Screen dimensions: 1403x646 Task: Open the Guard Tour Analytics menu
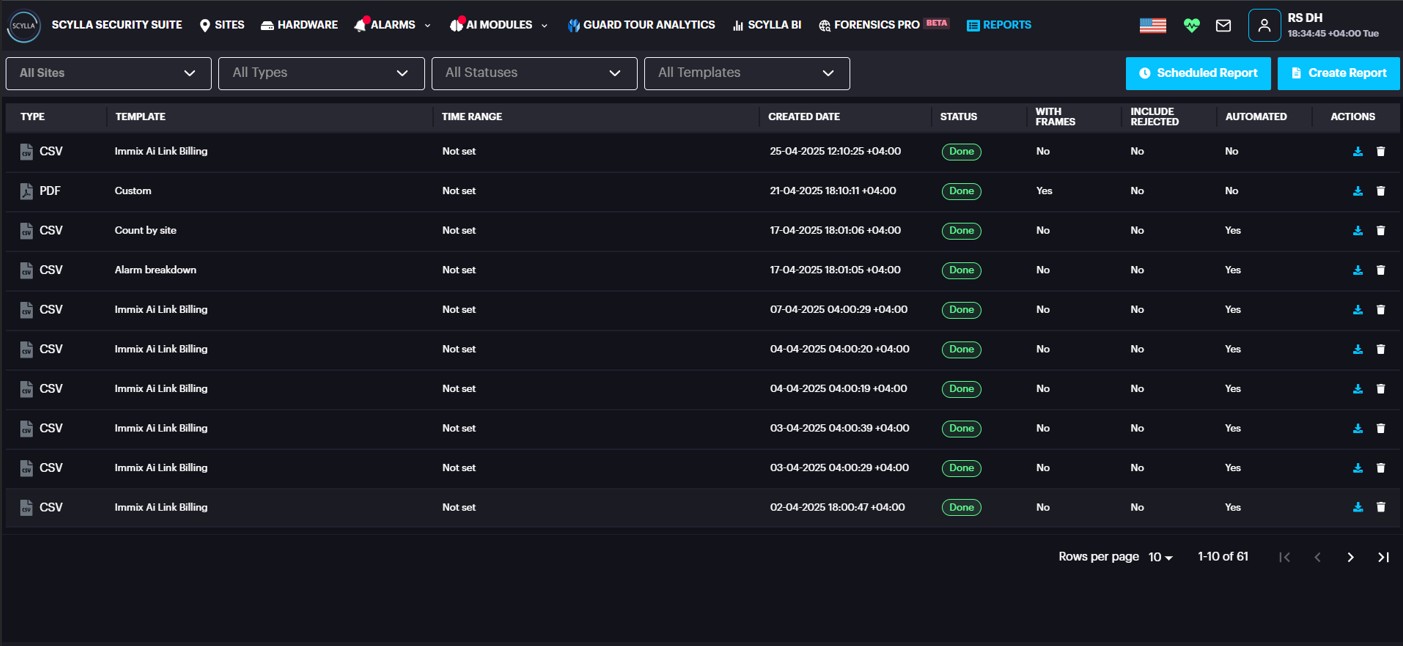pos(641,25)
